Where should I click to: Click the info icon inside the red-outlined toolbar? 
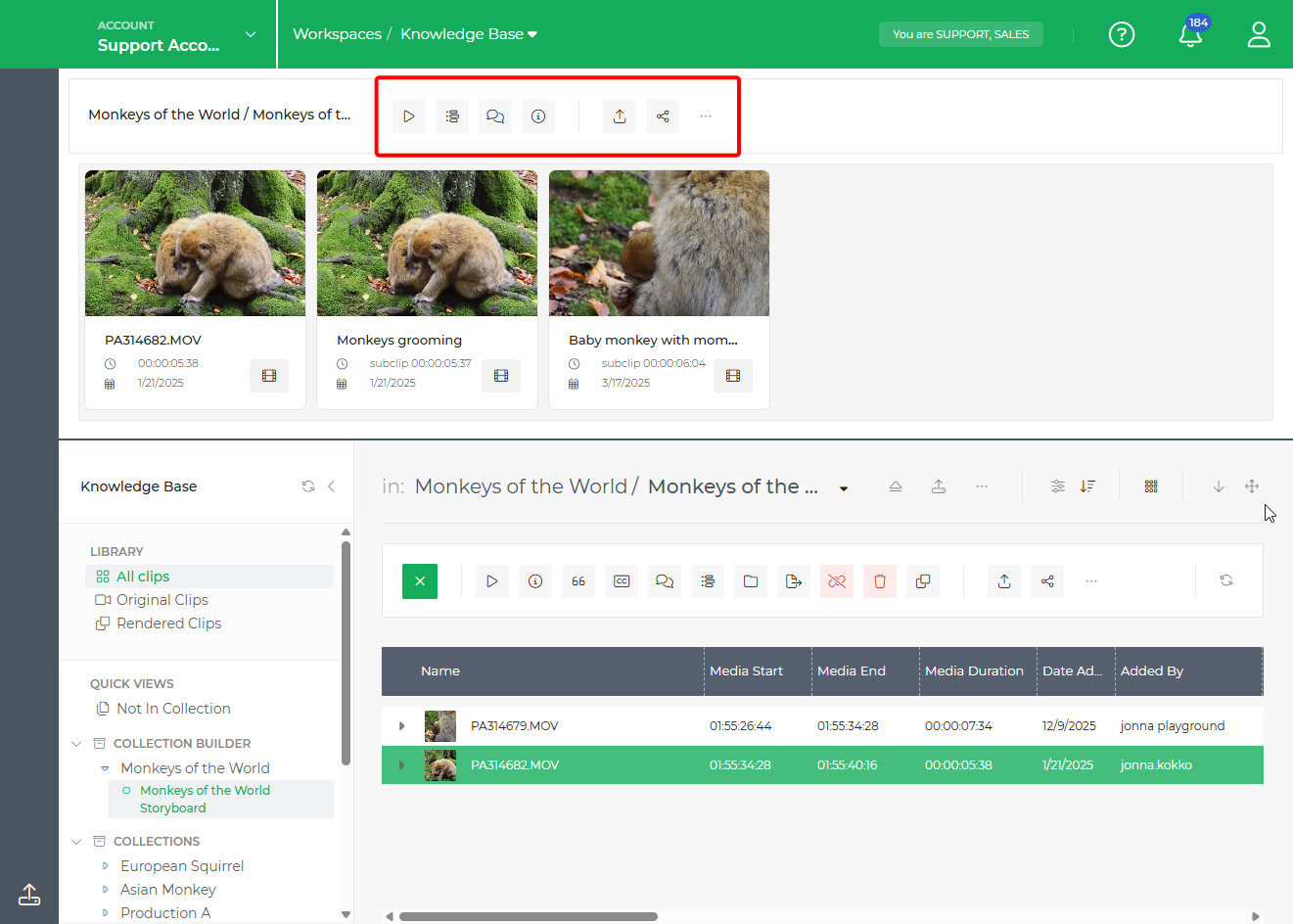pyautogui.click(x=538, y=115)
